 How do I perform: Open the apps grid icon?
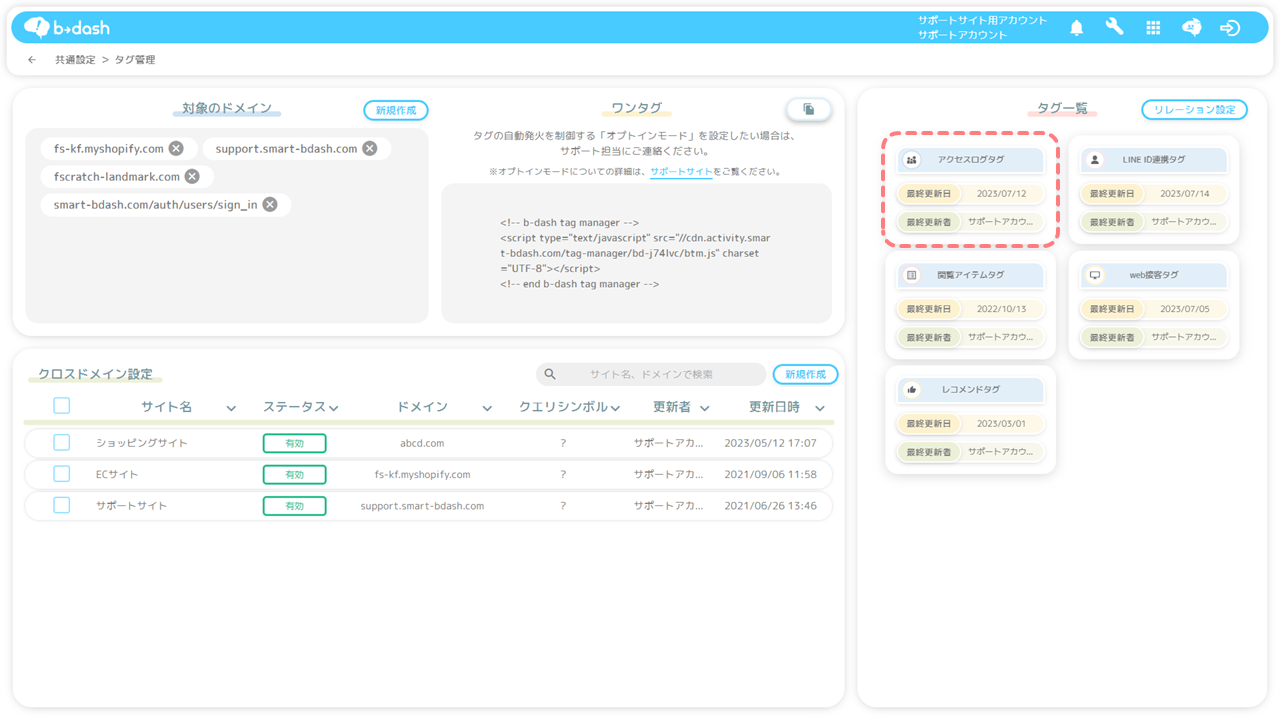click(x=1153, y=28)
